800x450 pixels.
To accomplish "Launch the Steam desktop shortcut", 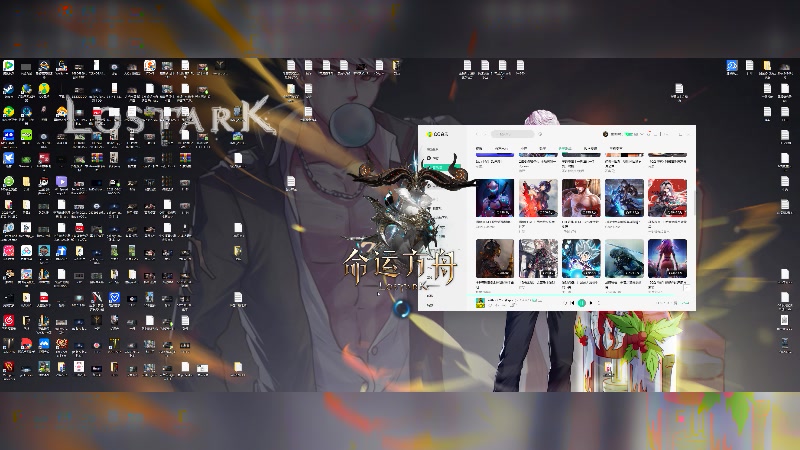I will (x=8, y=90).
